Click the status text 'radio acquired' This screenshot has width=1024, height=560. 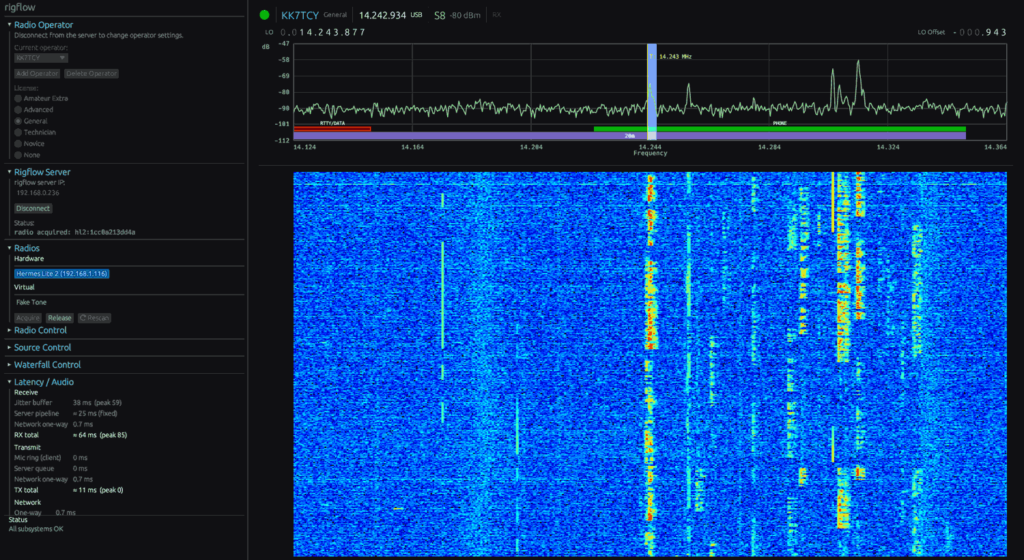click(x=75, y=232)
